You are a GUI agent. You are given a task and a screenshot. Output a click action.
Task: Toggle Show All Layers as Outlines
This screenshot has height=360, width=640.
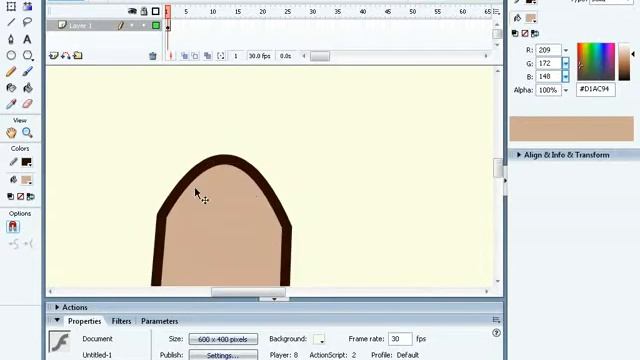[x=156, y=11]
